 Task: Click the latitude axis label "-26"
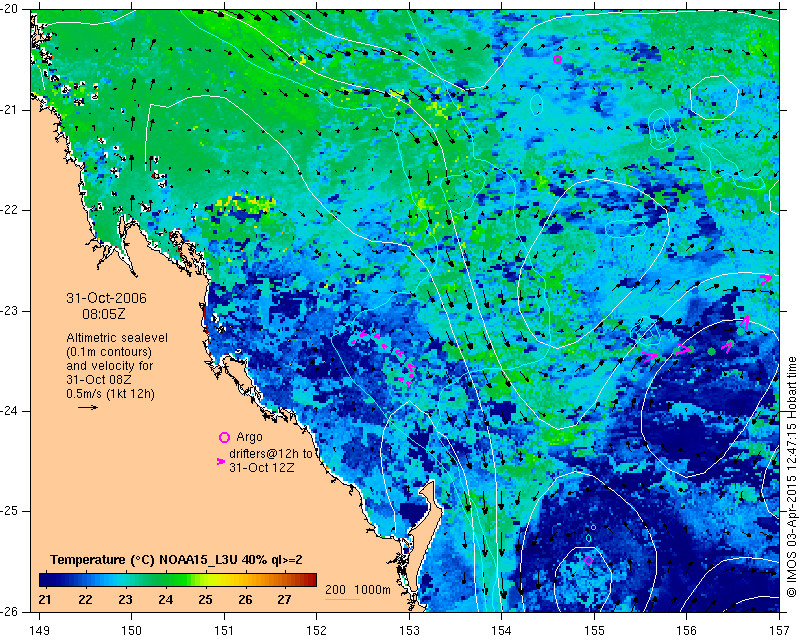click(x=10, y=611)
